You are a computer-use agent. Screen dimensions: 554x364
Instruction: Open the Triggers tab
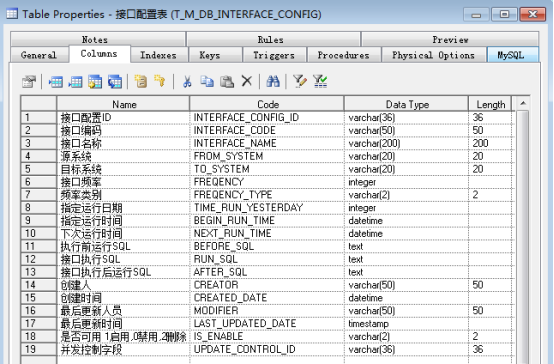pyautogui.click(x=274, y=55)
